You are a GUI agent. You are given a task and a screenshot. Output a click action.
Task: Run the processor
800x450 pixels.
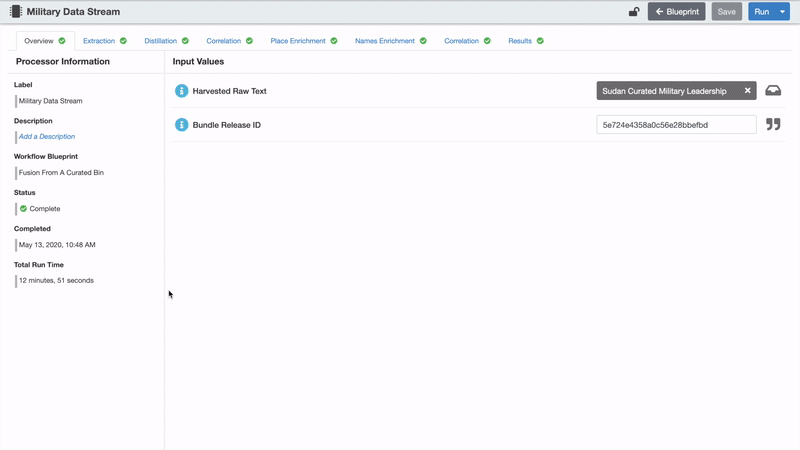click(x=762, y=11)
